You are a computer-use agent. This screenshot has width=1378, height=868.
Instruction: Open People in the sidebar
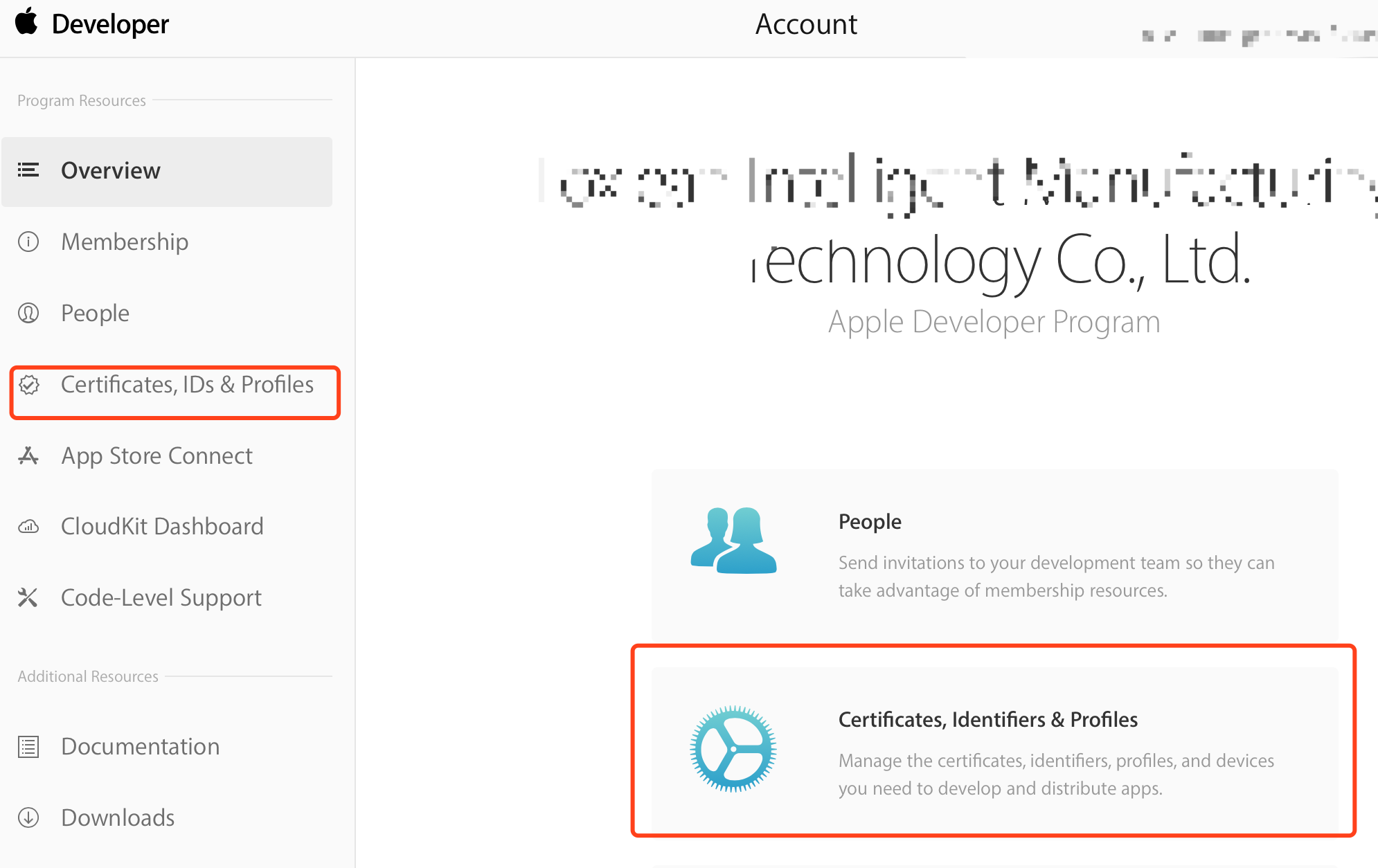click(x=96, y=313)
